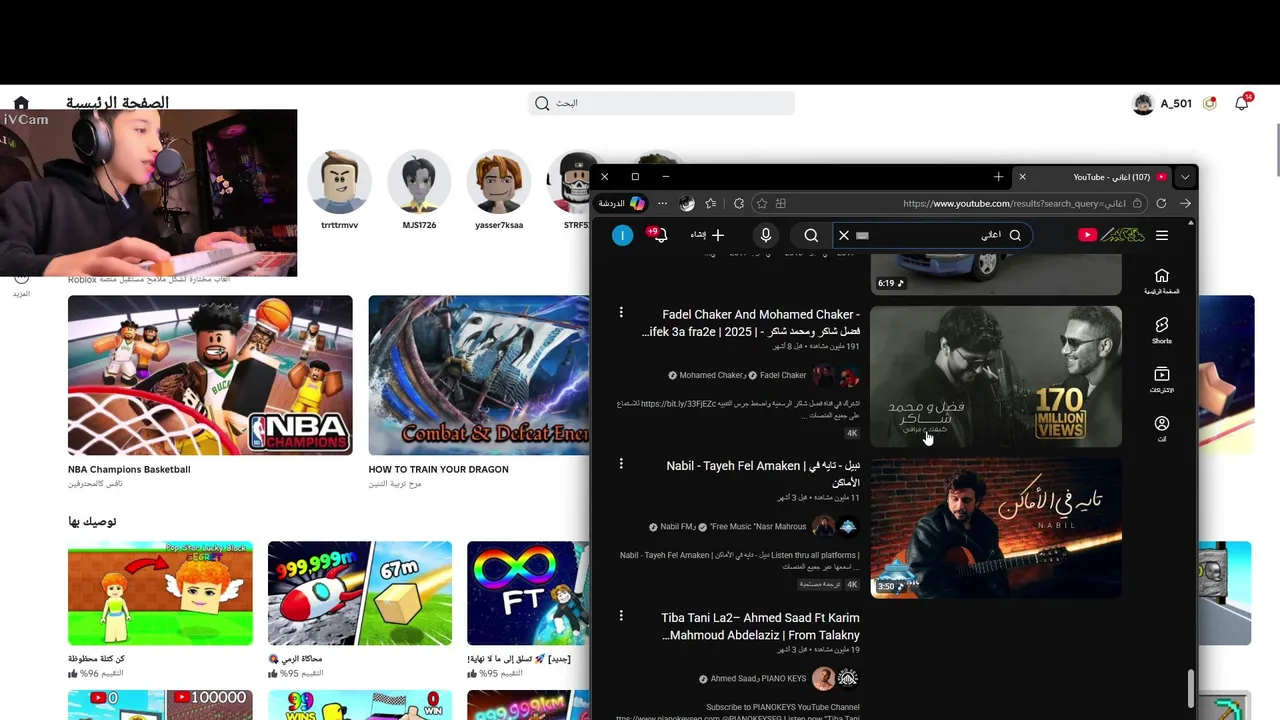Clear the YouTube search box with X
The width and height of the screenshot is (1280, 720).
844,235
